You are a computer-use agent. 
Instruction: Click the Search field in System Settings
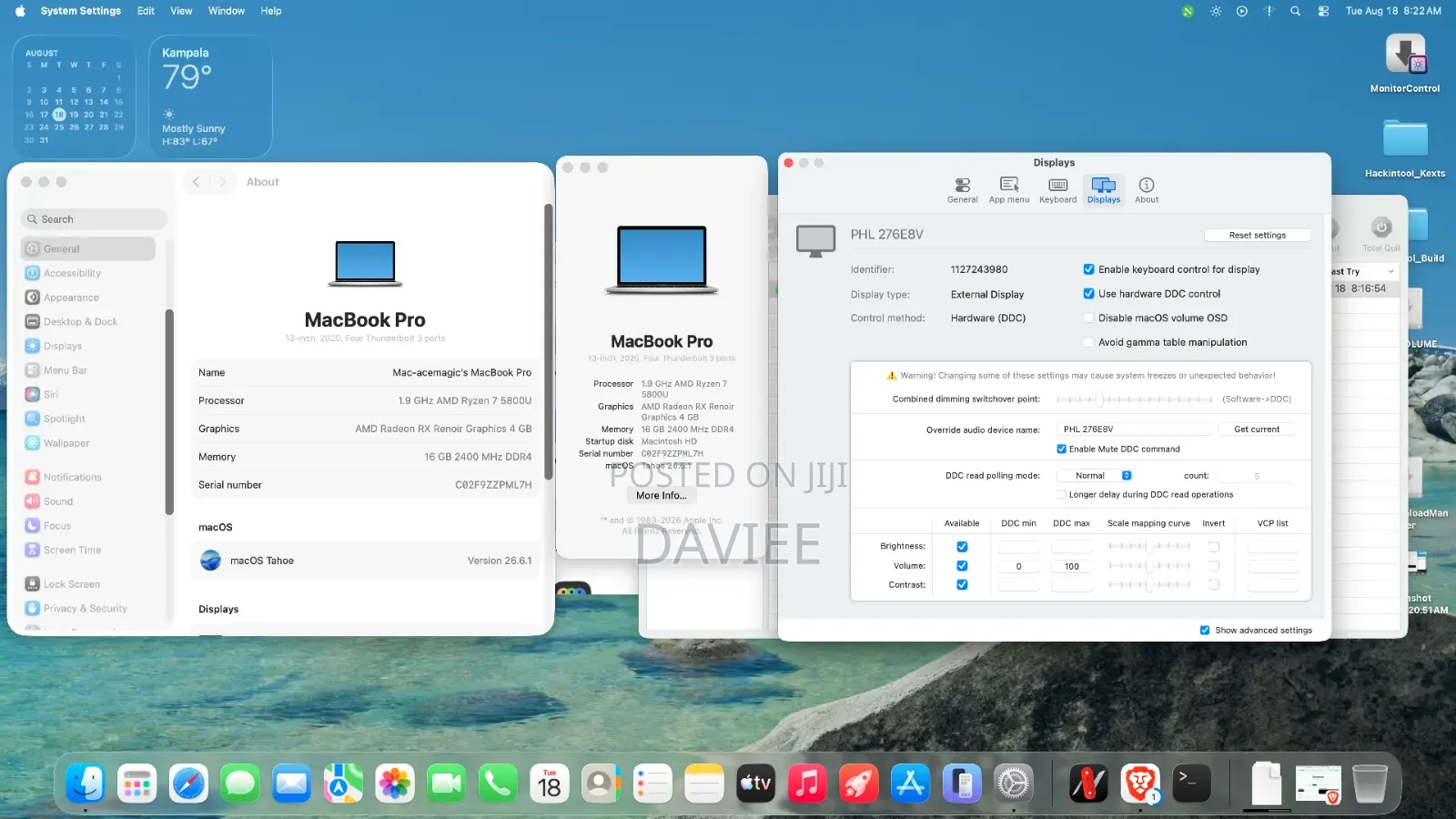coord(94,219)
